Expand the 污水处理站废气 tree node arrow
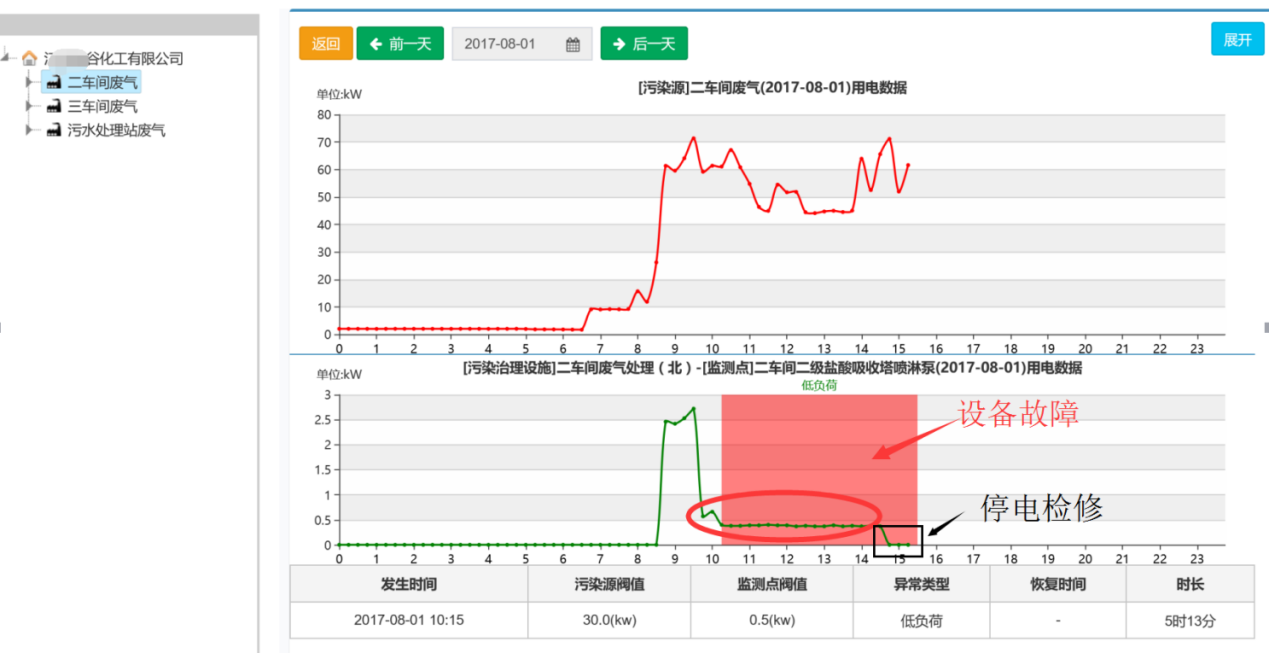The width and height of the screenshot is (1269, 653). (30, 130)
